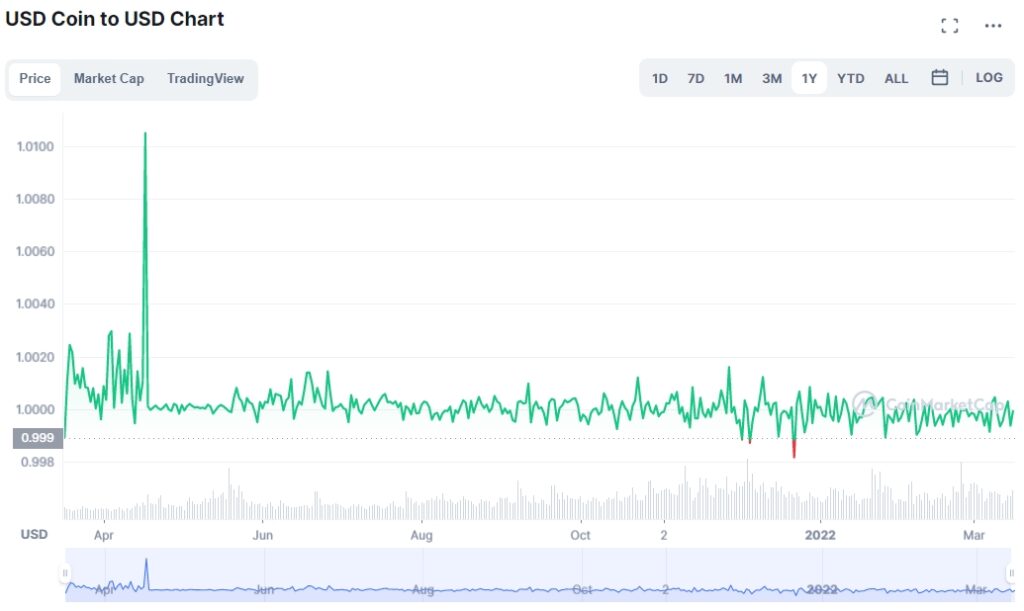Click the 0.998 y-axis label
Screen dimensions: 1024x611
pyautogui.click(x=38, y=462)
